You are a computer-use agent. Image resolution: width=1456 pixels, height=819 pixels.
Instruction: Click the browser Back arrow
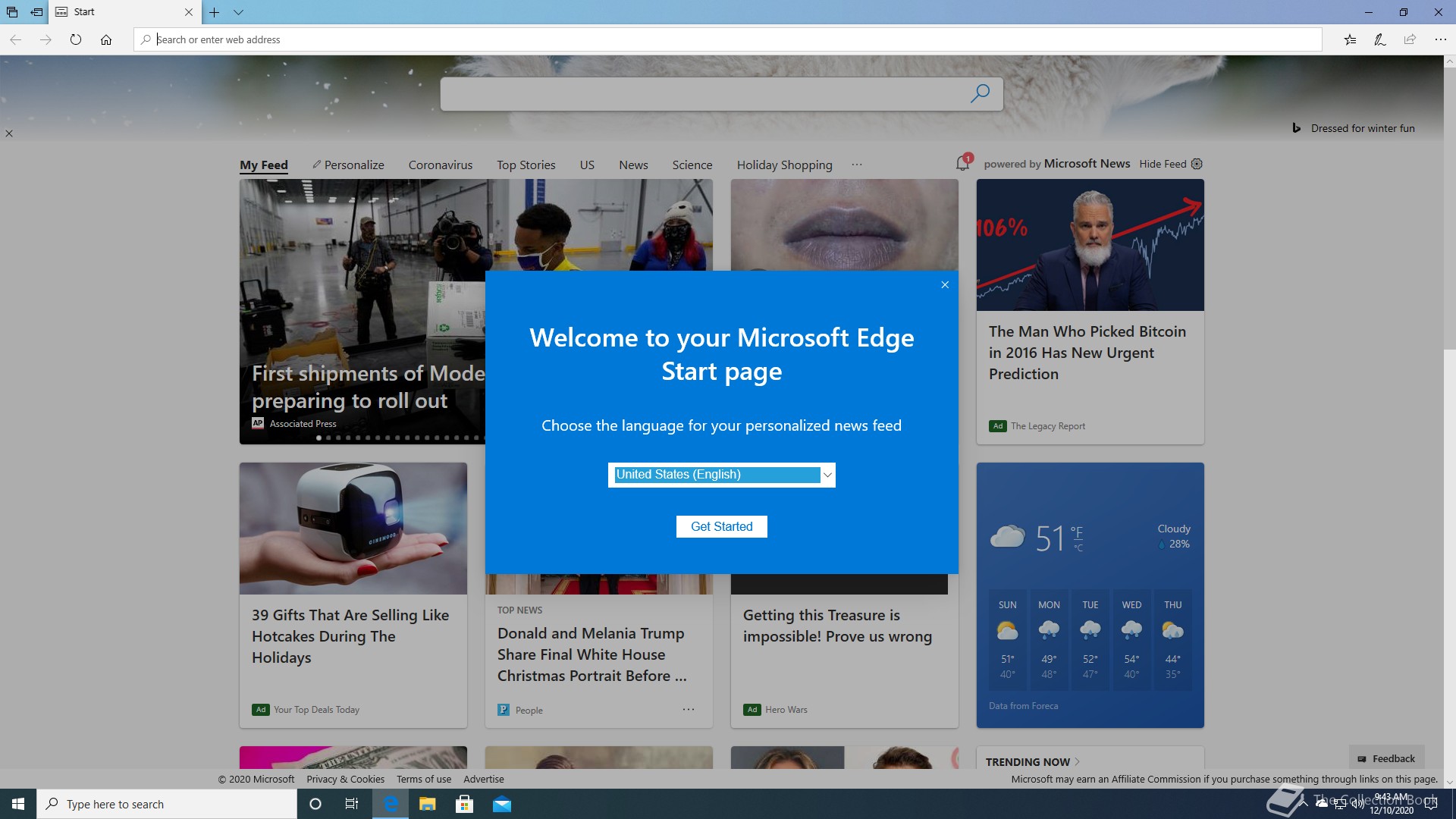coord(16,39)
